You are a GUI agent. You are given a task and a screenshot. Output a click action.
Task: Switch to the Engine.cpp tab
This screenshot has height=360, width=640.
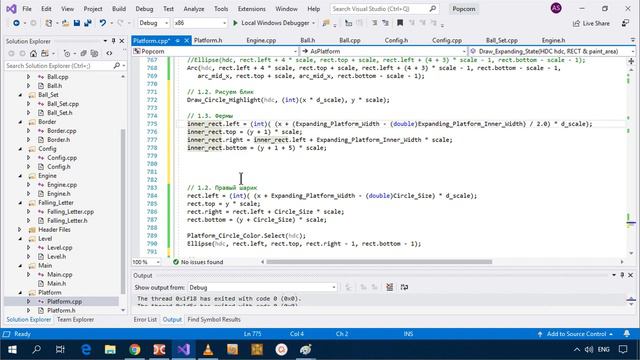[261, 40]
